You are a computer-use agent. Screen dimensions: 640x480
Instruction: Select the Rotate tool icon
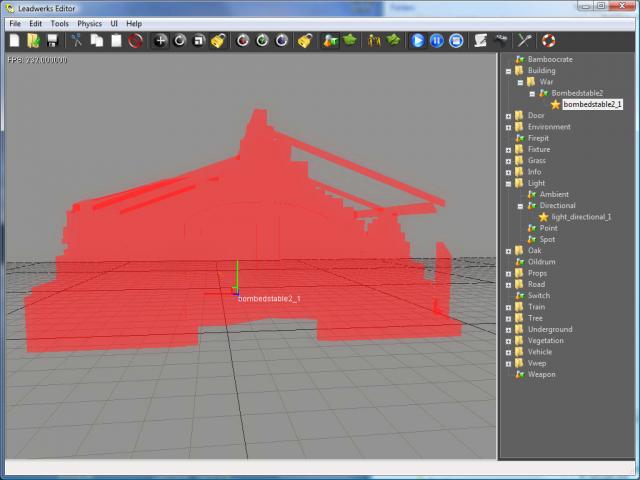[180, 41]
